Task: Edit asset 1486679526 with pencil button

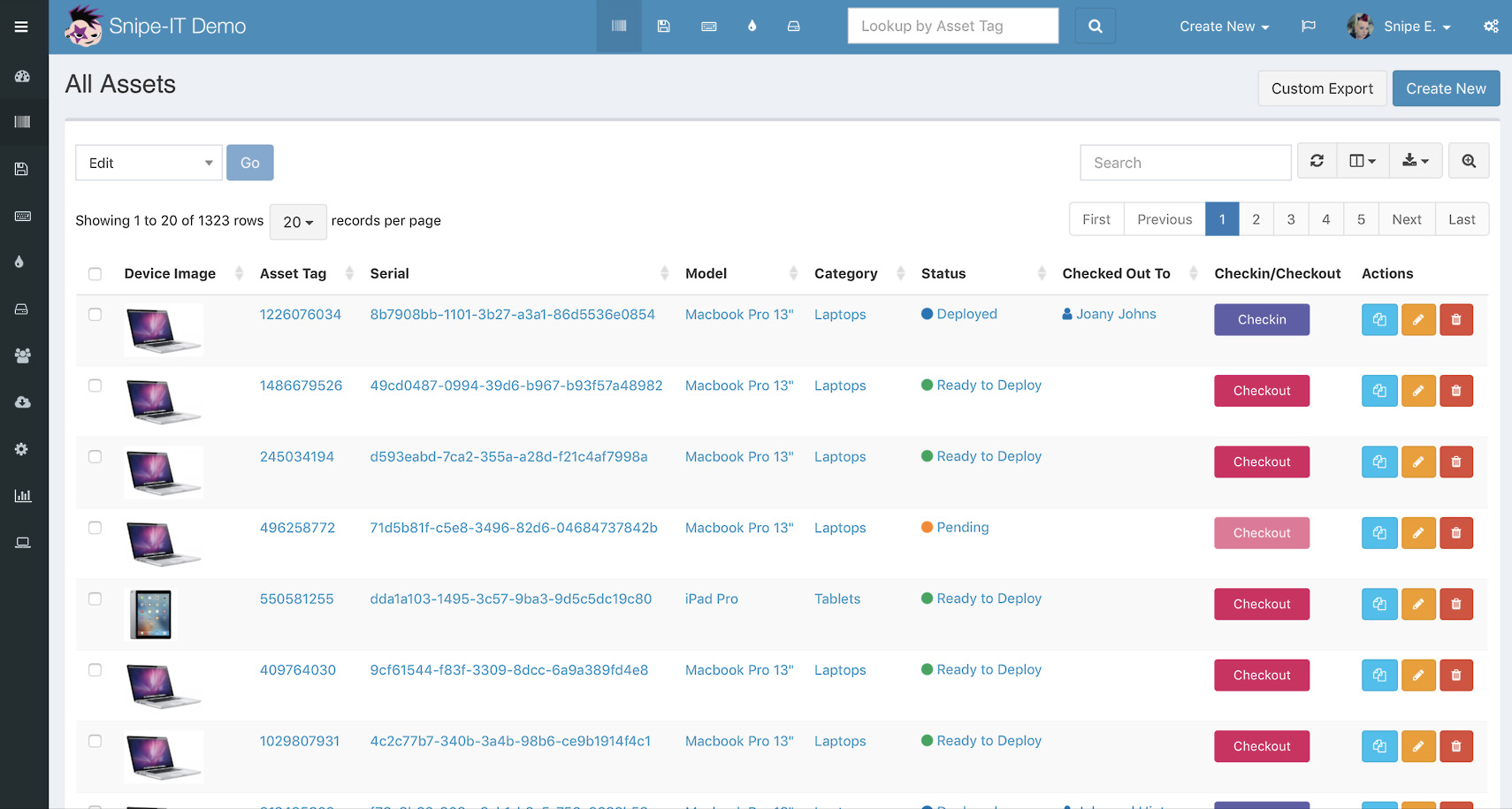Action: tap(1418, 391)
